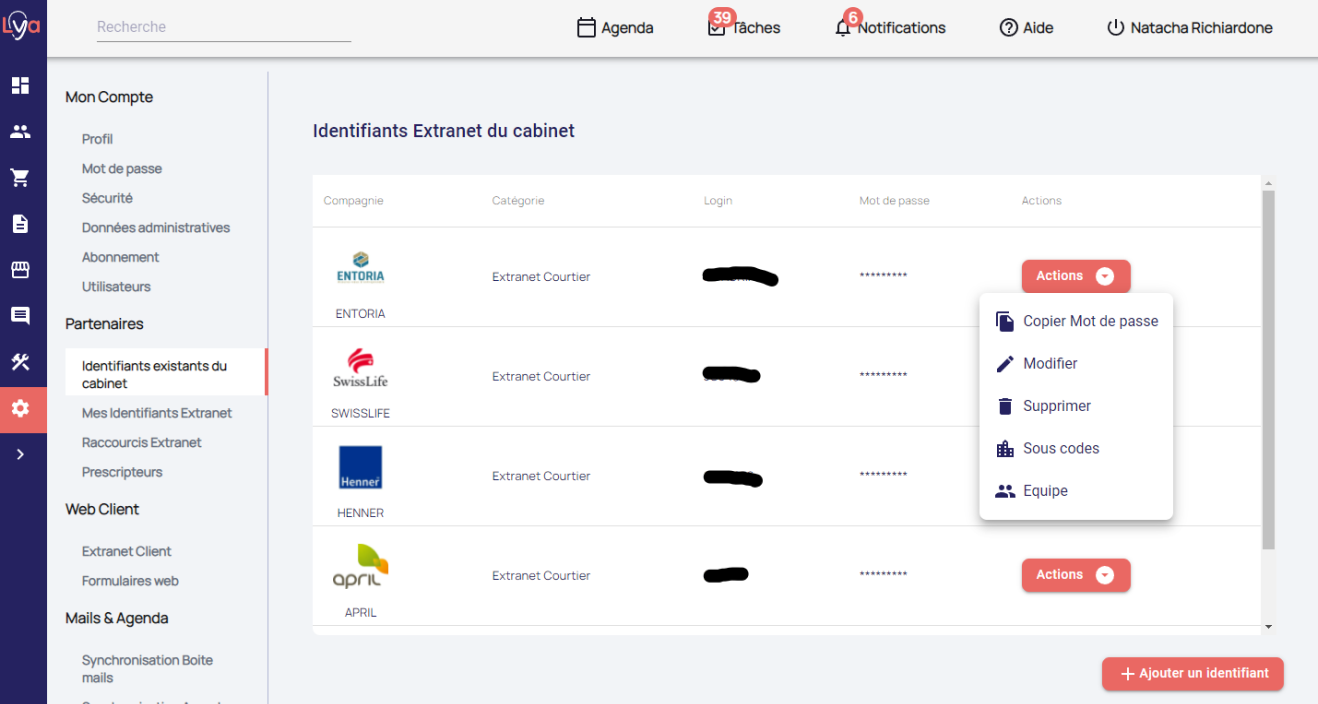1318x704 pixels.
Task: Open the shopping cart sidebar icon
Action: pyautogui.click(x=20, y=178)
